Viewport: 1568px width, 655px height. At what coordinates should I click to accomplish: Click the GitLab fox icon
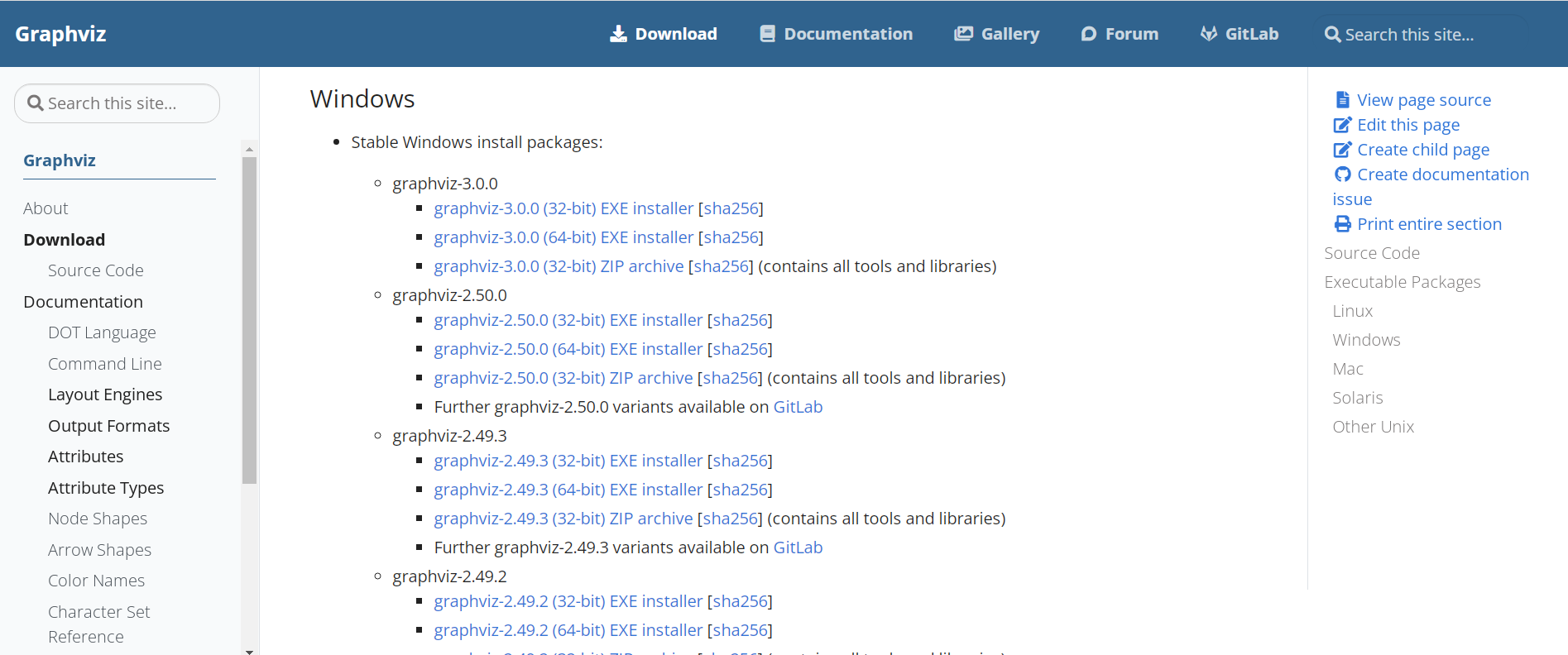point(1209,34)
